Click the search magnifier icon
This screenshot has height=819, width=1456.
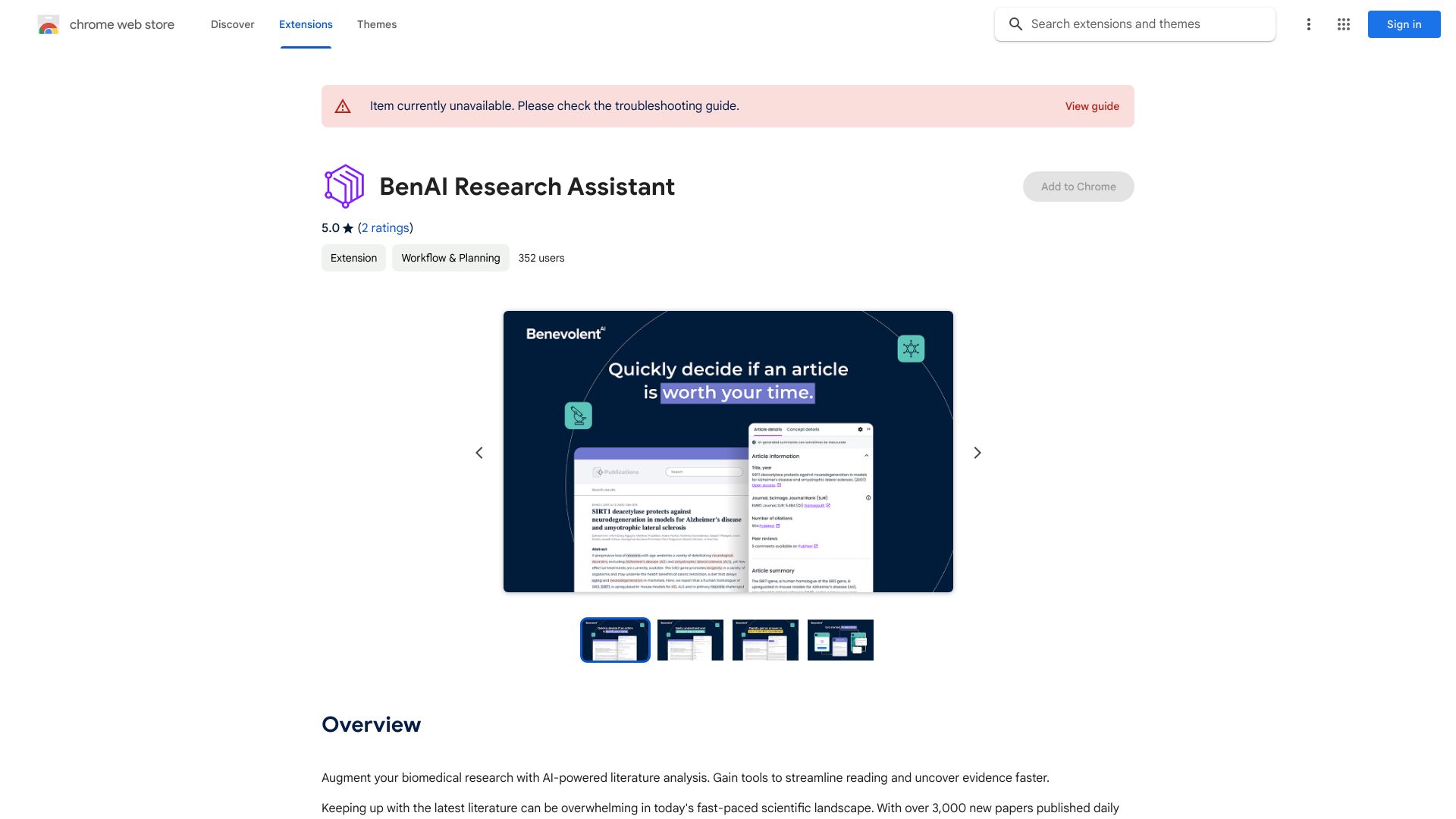click(x=1015, y=24)
